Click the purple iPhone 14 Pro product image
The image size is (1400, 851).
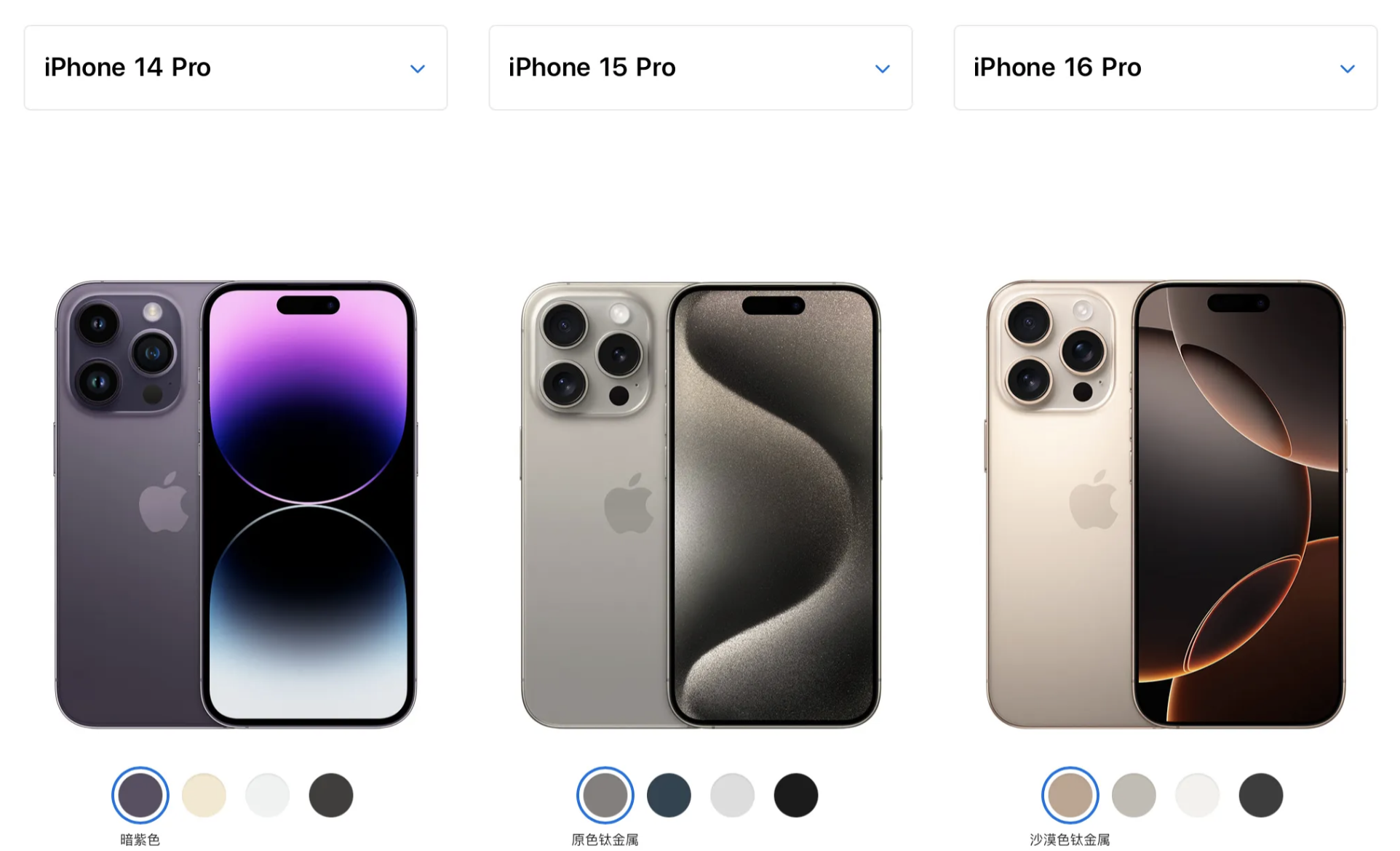coord(236,504)
